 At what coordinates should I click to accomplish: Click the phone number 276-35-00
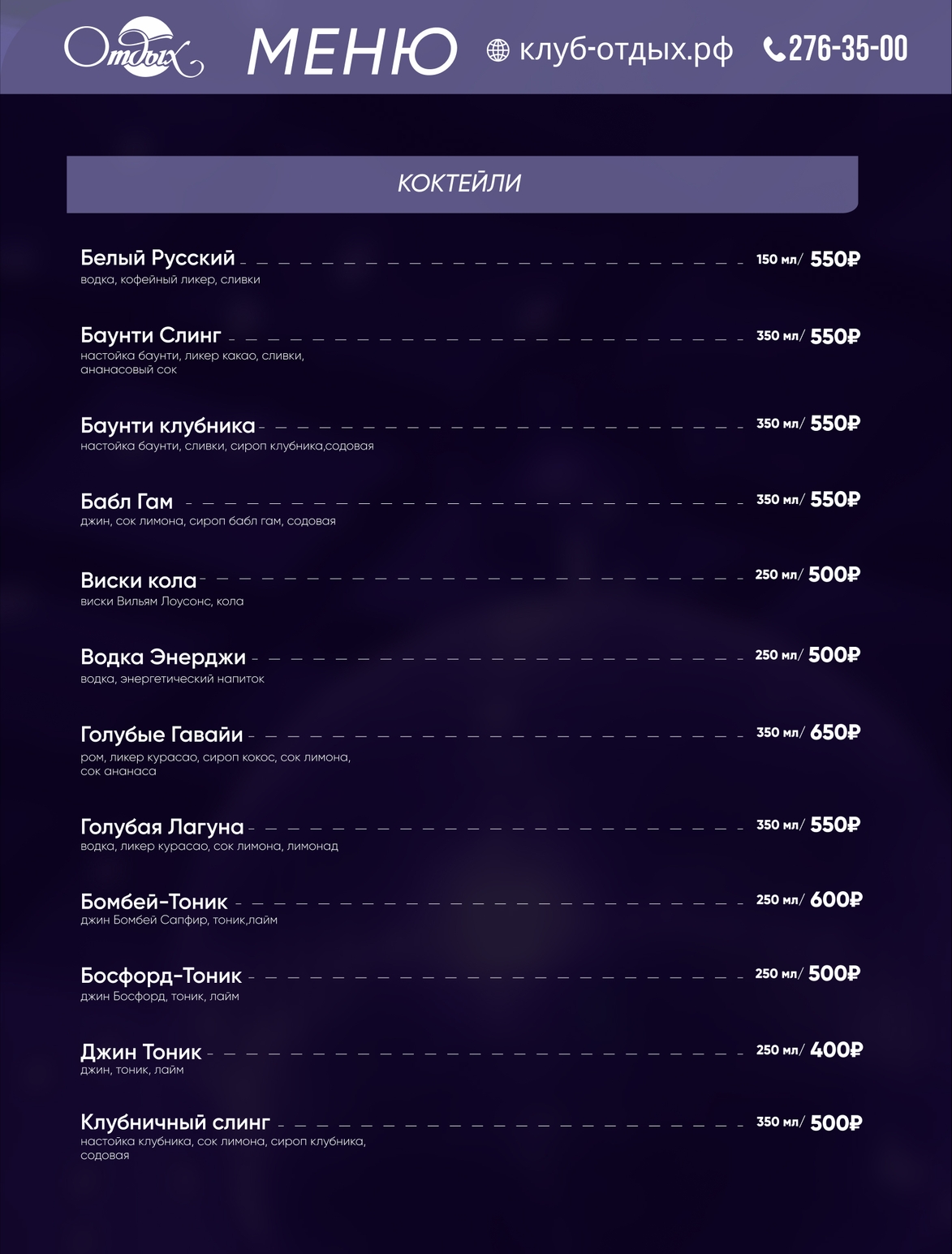[x=847, y=49]
